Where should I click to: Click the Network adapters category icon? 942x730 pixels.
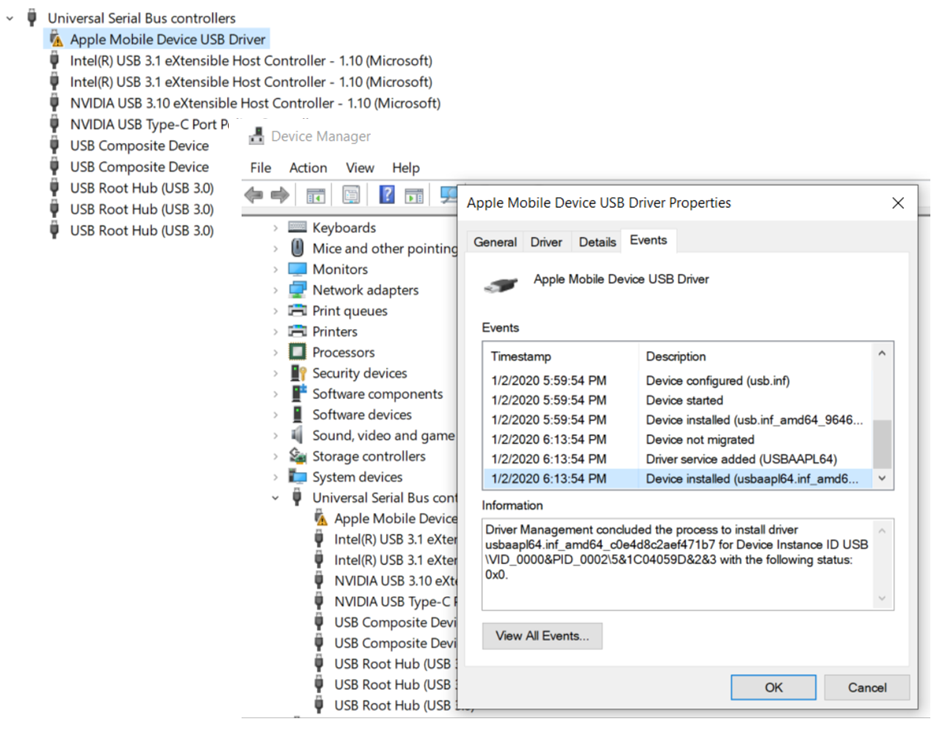pos(297,290)
